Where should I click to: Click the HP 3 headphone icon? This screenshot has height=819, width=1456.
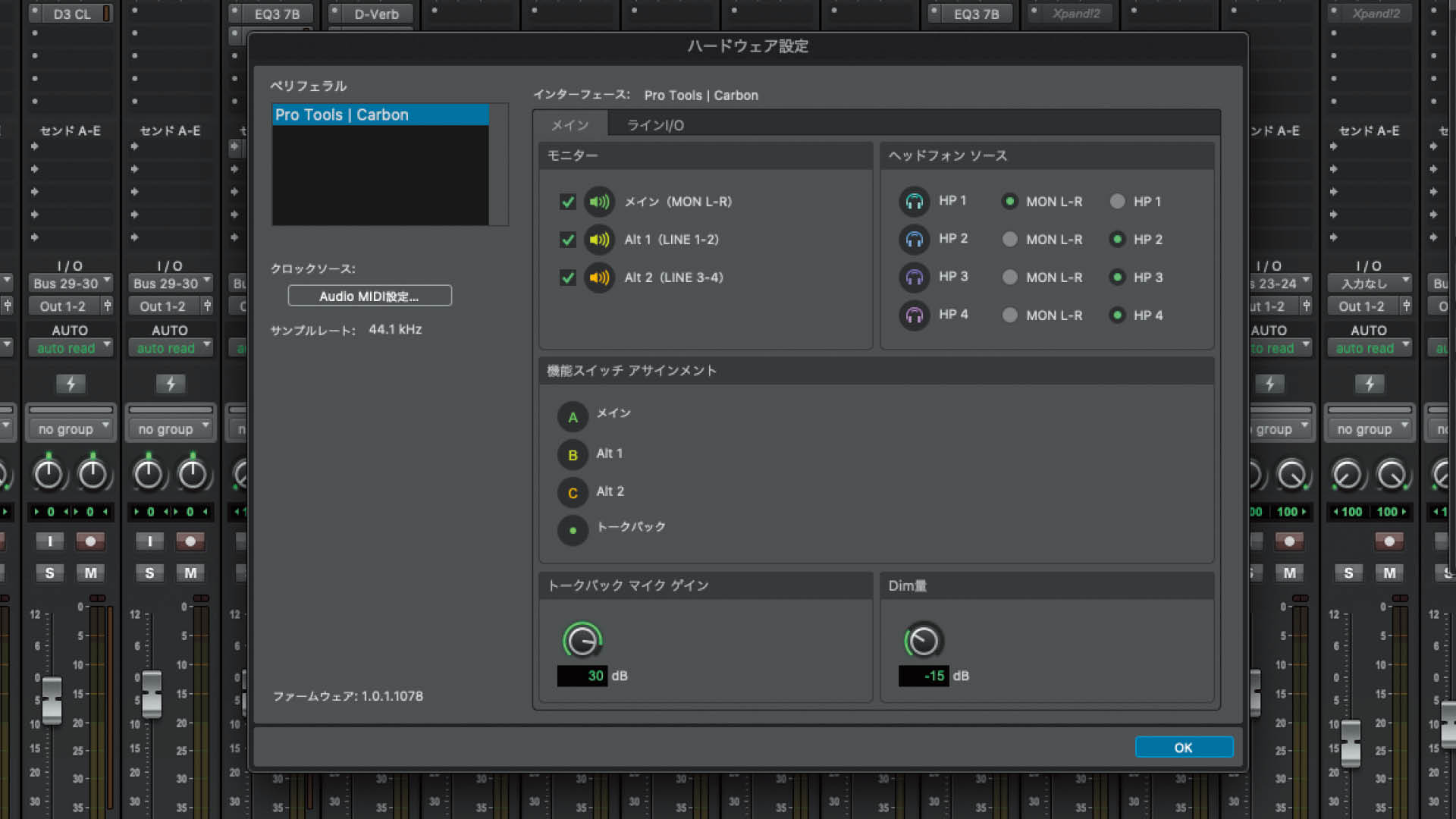915,277
